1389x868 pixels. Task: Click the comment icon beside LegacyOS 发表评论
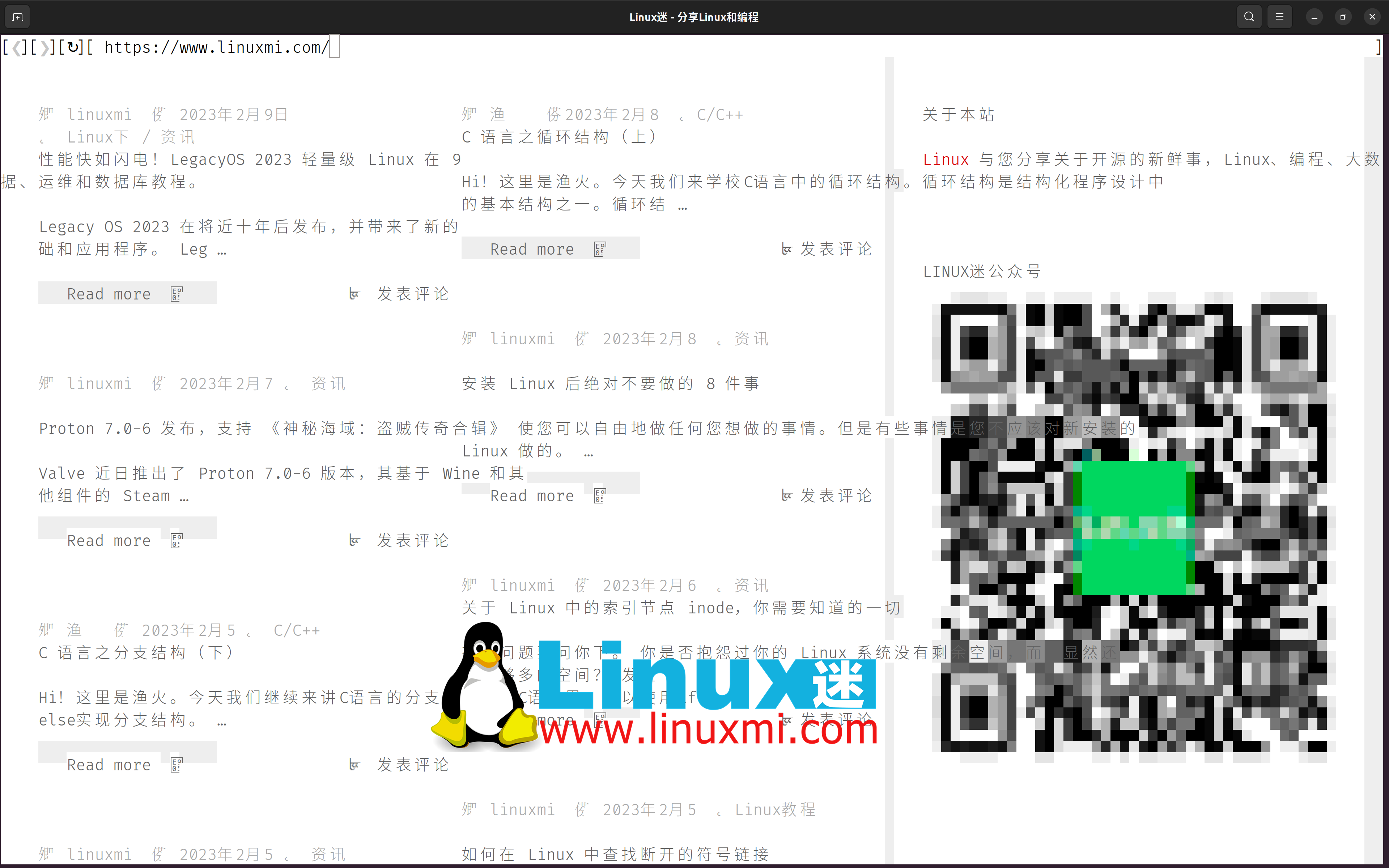(355, 294)
